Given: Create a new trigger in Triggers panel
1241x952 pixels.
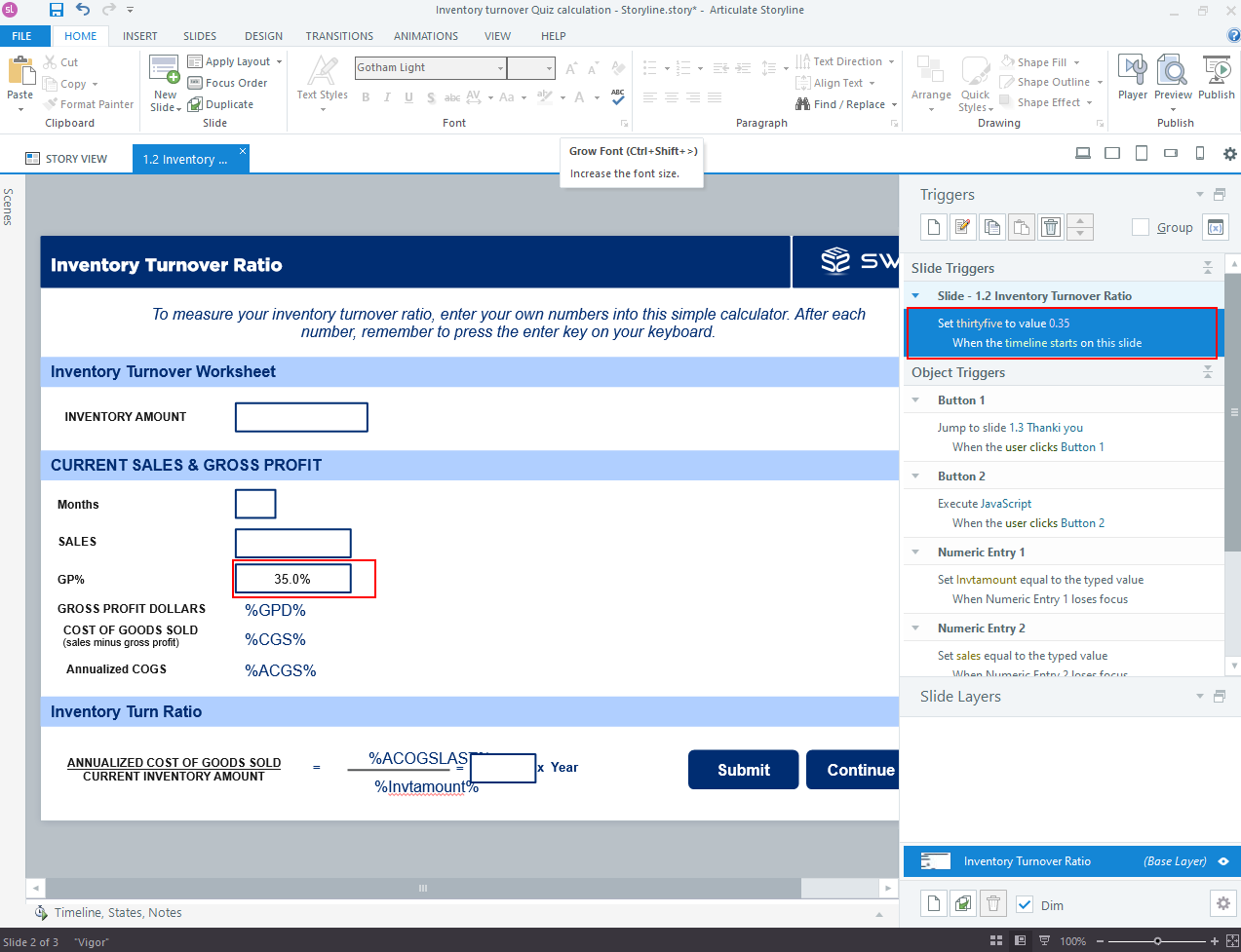Looking at the screenshot, I should coord(933,227).
